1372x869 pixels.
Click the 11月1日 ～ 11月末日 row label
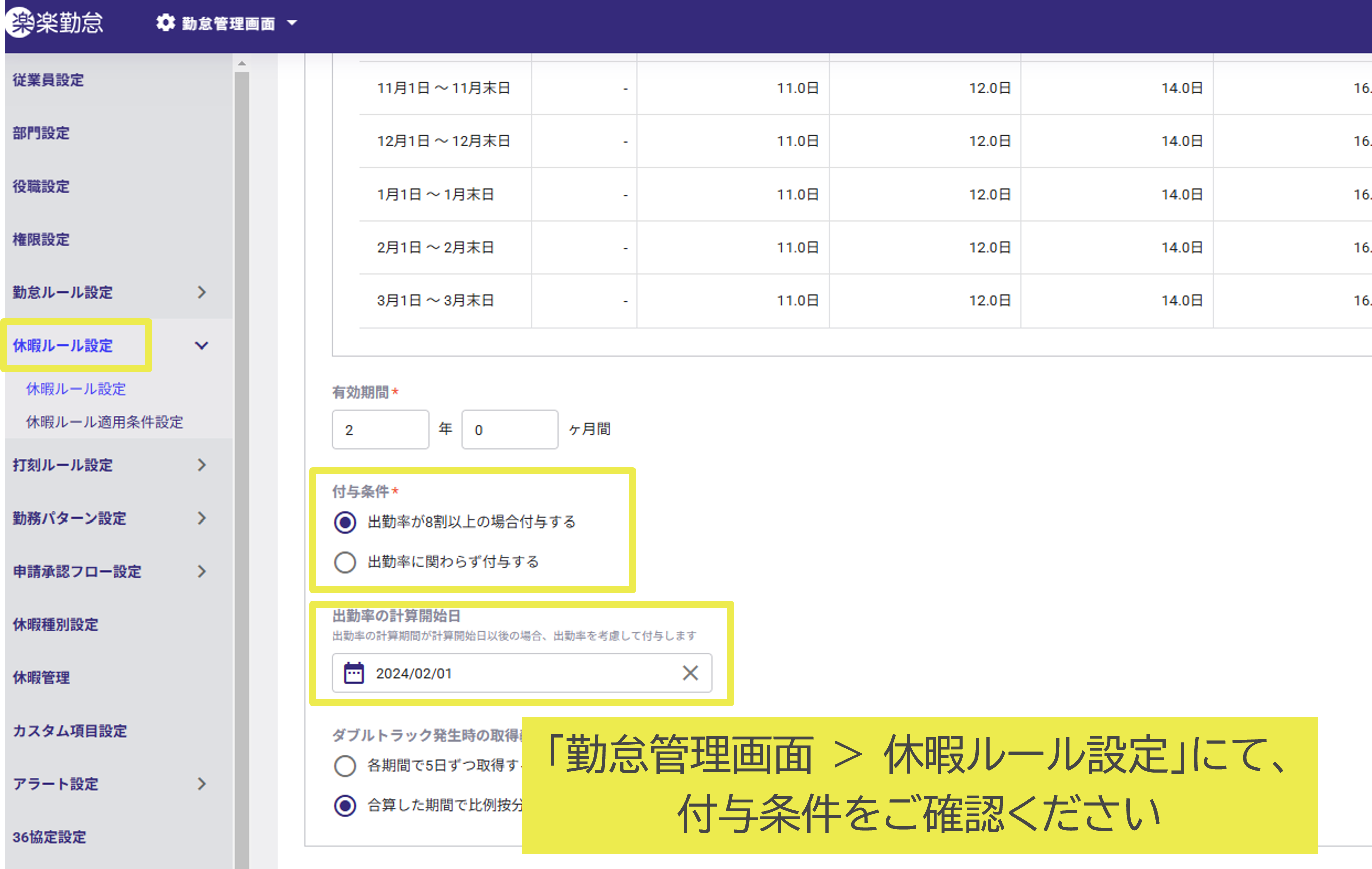pyautogui.click(x=444, y=88)
